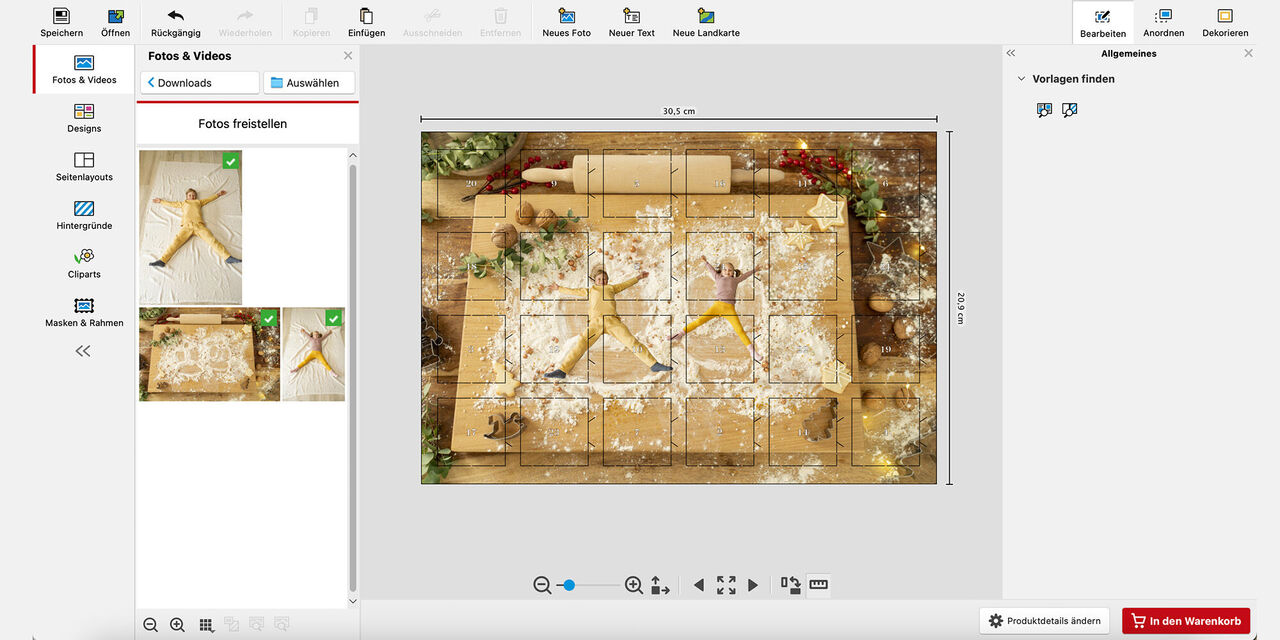Switch to the Dekorieren tab
1280x640 pixels.
click(x=1225, y=22)
